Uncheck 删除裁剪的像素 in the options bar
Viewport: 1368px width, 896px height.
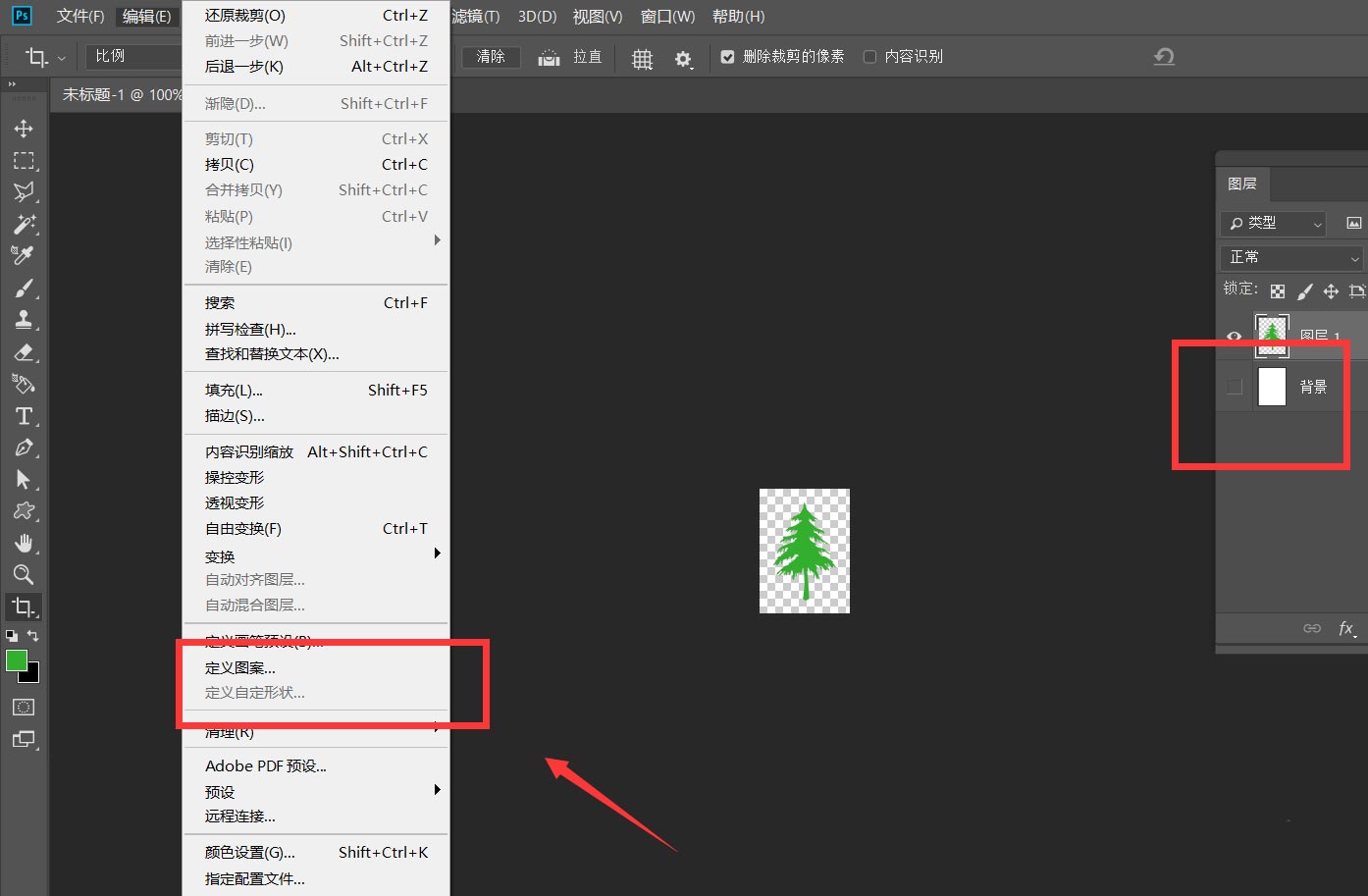pos(727,56)
